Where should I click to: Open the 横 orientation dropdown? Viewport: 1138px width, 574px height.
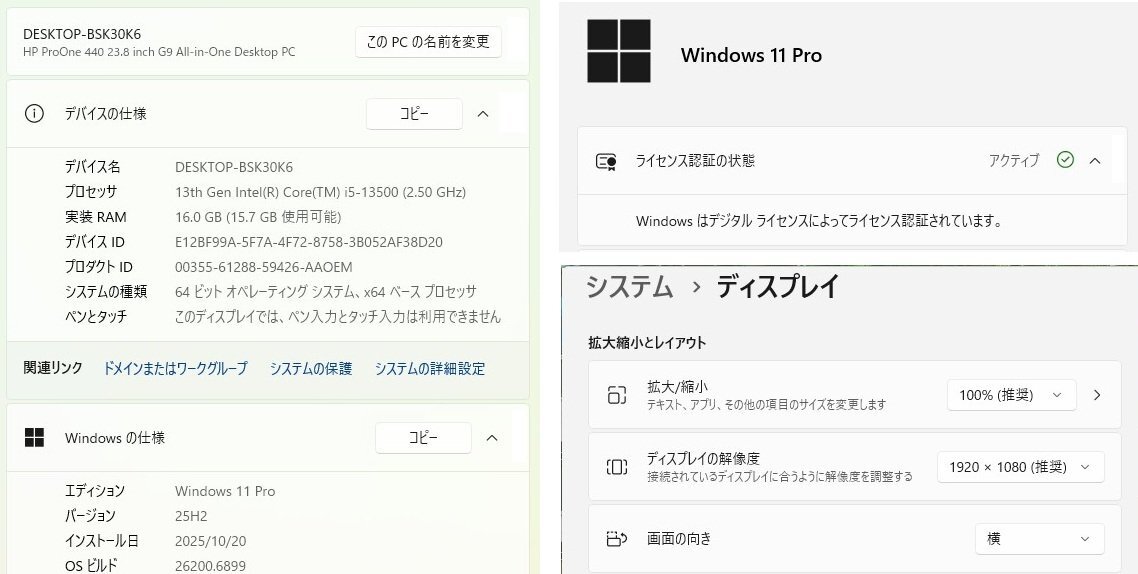[x=1039, y=538]
